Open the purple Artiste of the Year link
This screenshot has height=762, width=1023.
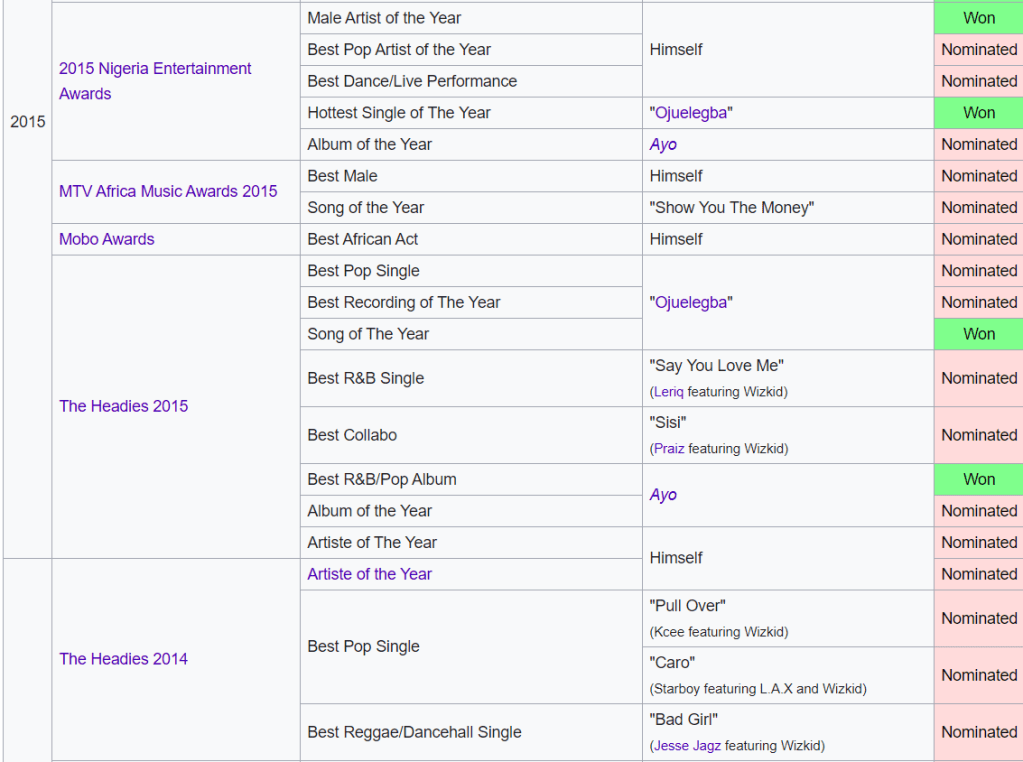(369, 574)
